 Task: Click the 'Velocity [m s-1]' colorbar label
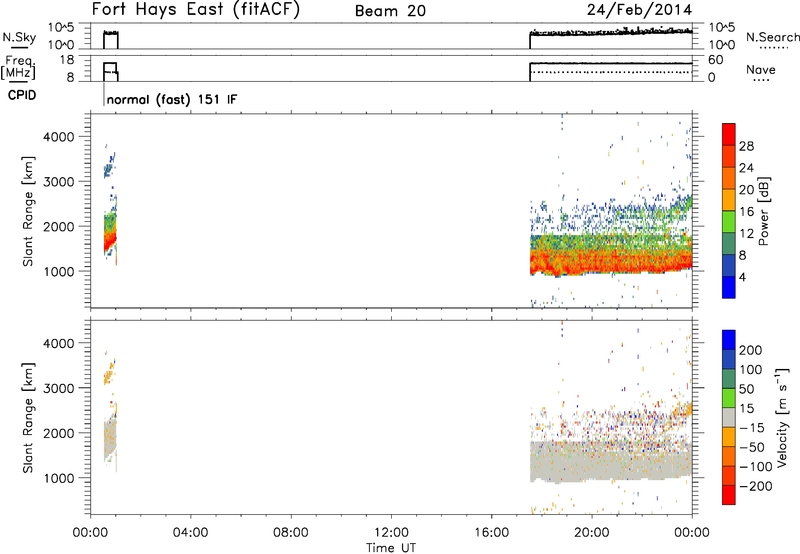coord(782,417)
